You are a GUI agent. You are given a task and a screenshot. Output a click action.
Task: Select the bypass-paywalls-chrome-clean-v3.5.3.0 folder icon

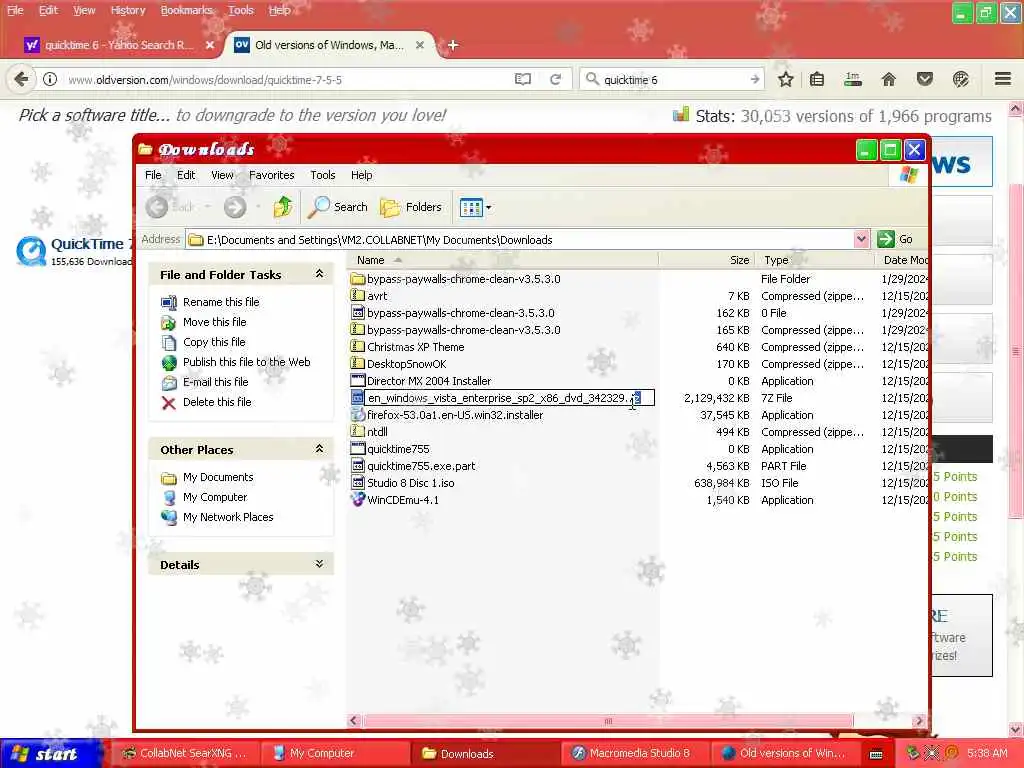357,279
